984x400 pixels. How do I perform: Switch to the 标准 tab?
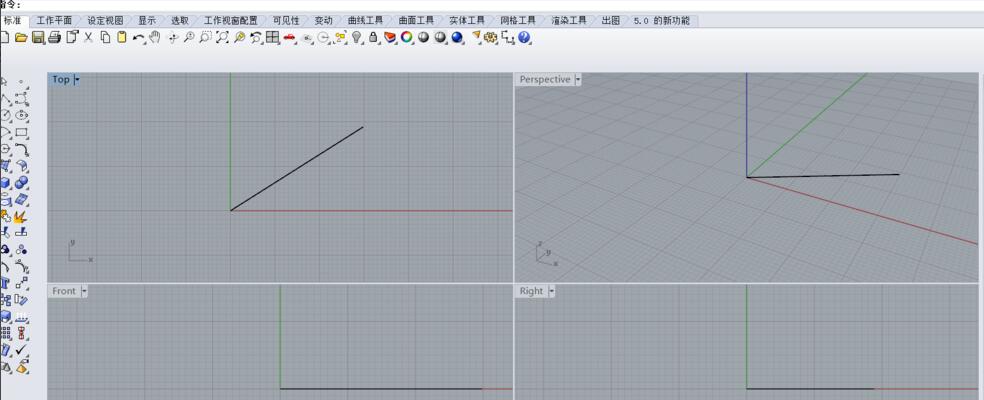pyautogui.click(x=13, y=21)
